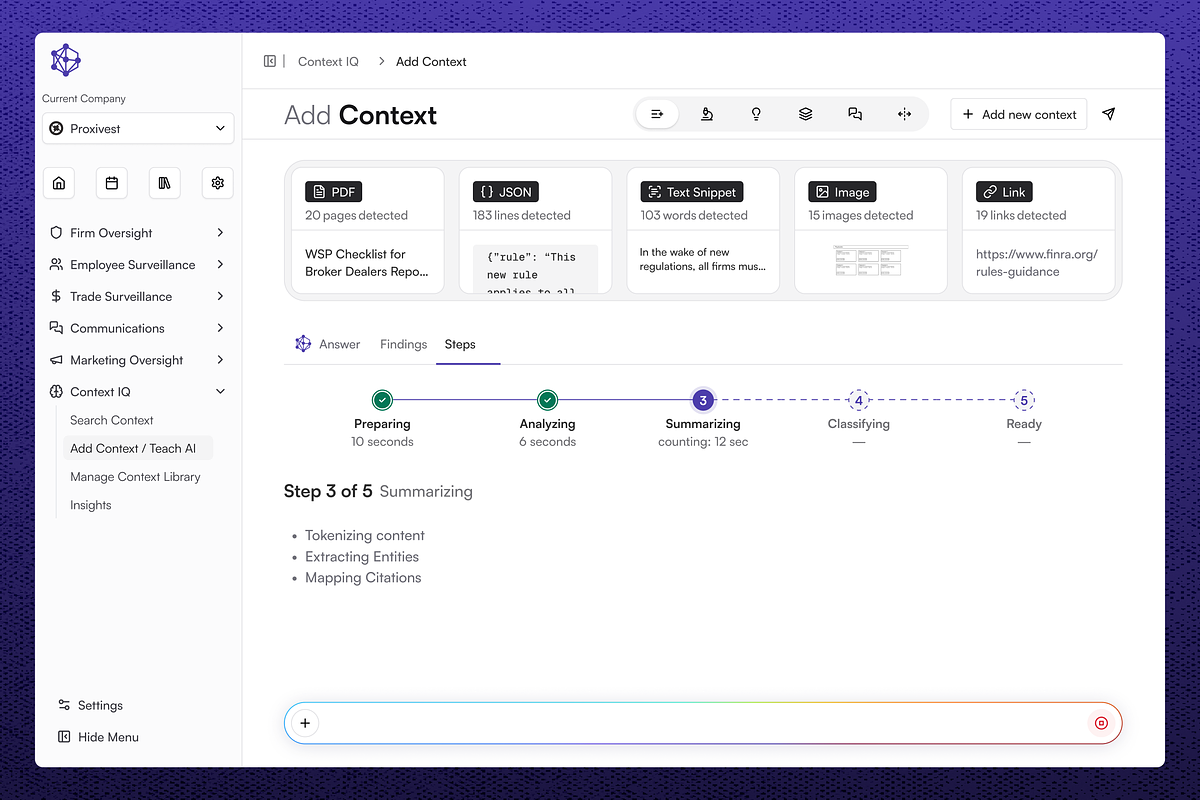The height and width of the screenshot is (800, 1200).
Task: Open the calendar icon in the sidebar
Action: point(111,183)
